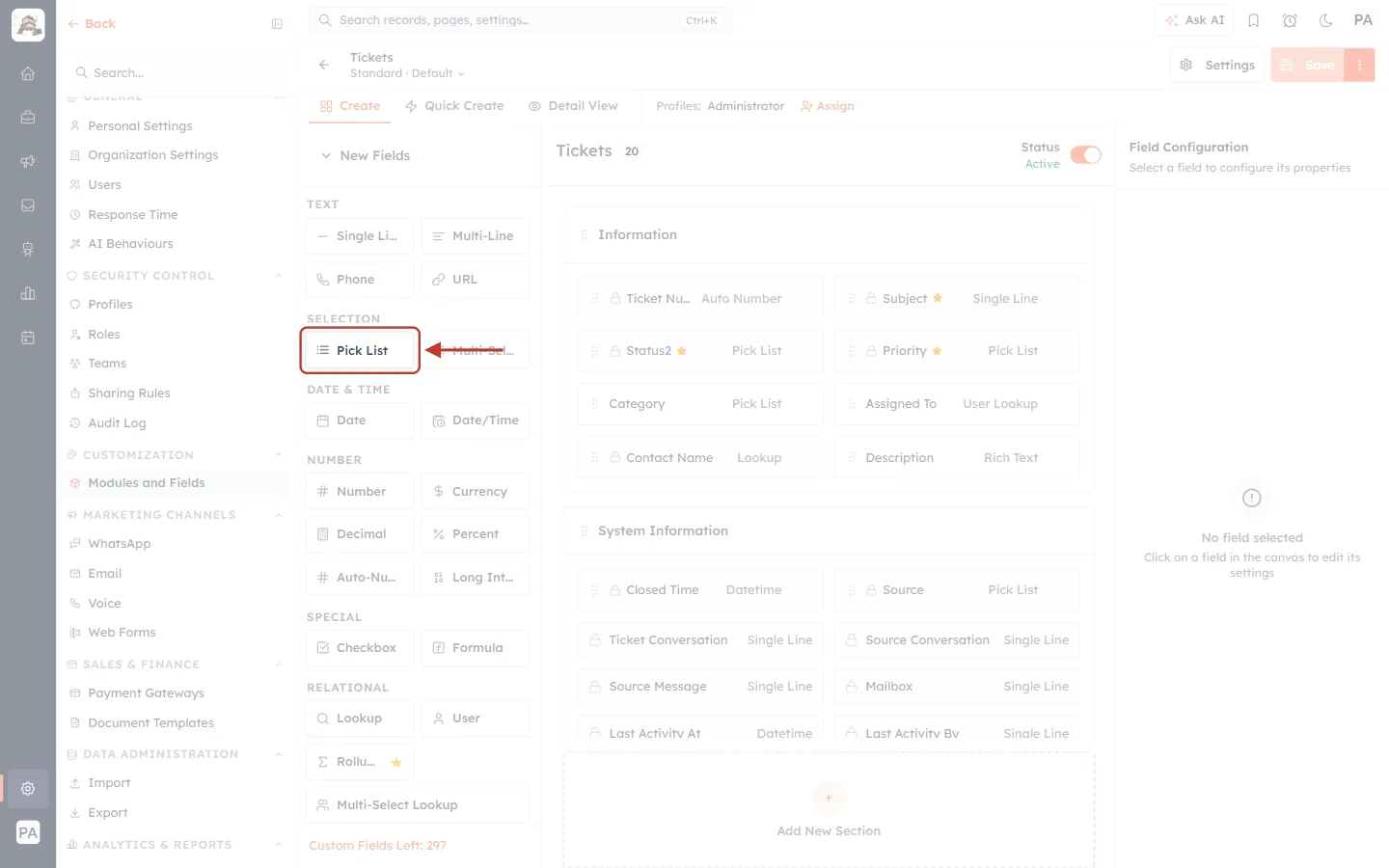This screenshot has height=868, width=1389.
Task: Open Modules and Fields in the sidebar
Action: coord(175,483)
